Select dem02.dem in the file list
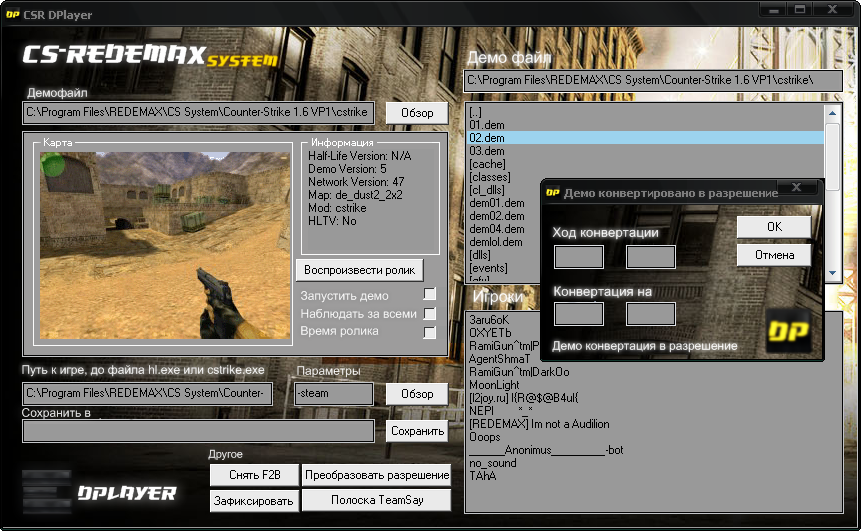The height and width of the screenshot is (531, 861). point(496,216)
